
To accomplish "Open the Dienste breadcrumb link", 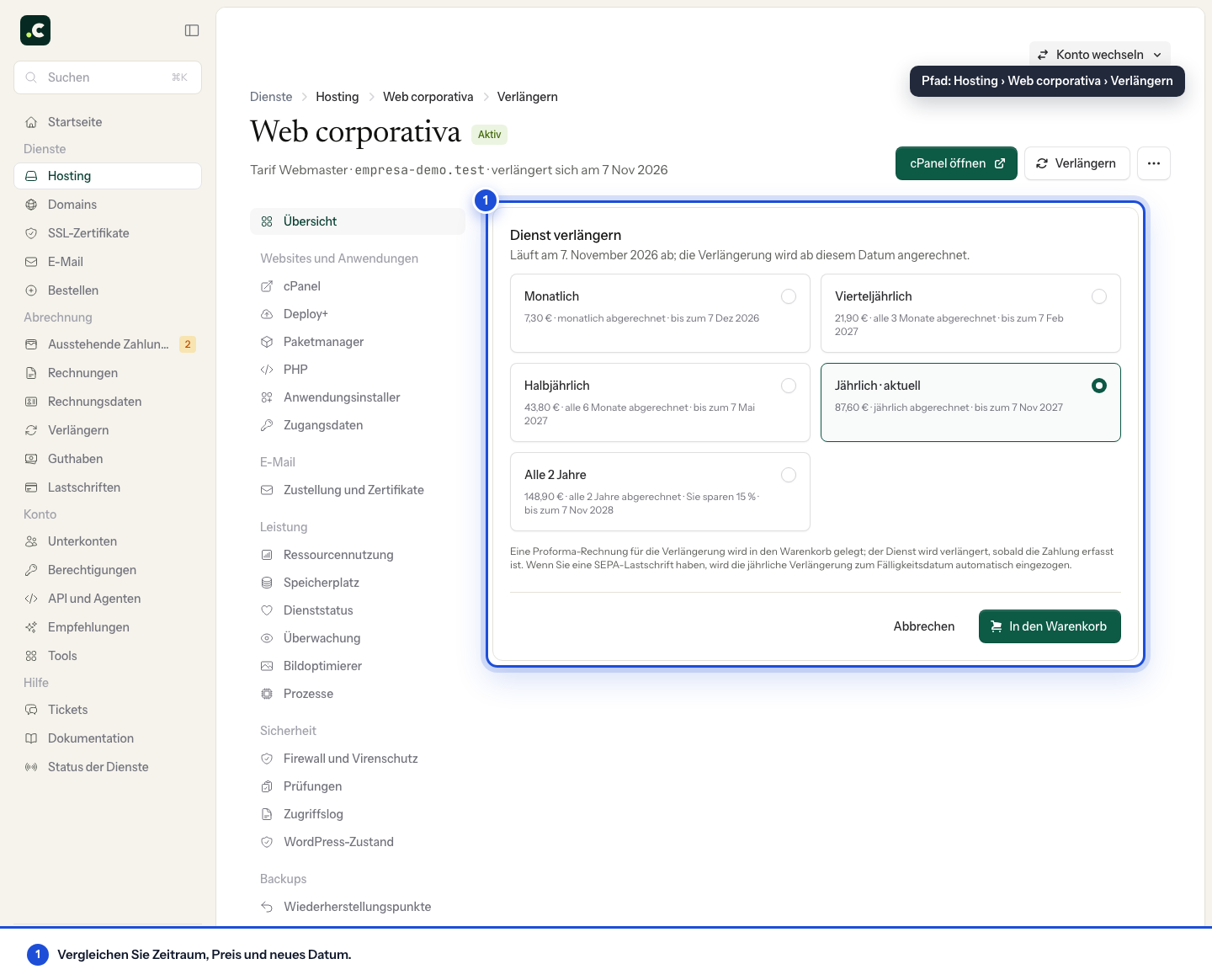I will click(271, 97).
